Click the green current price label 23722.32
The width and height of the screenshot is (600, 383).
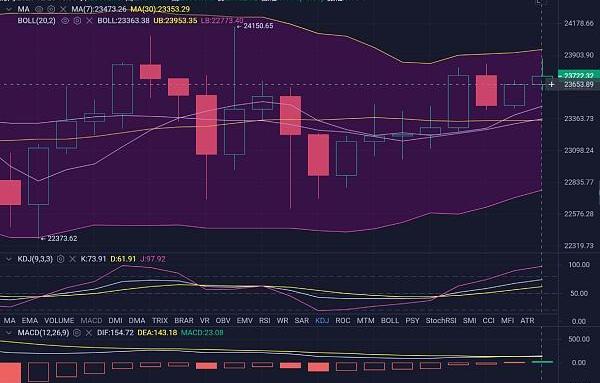[579, 75]
